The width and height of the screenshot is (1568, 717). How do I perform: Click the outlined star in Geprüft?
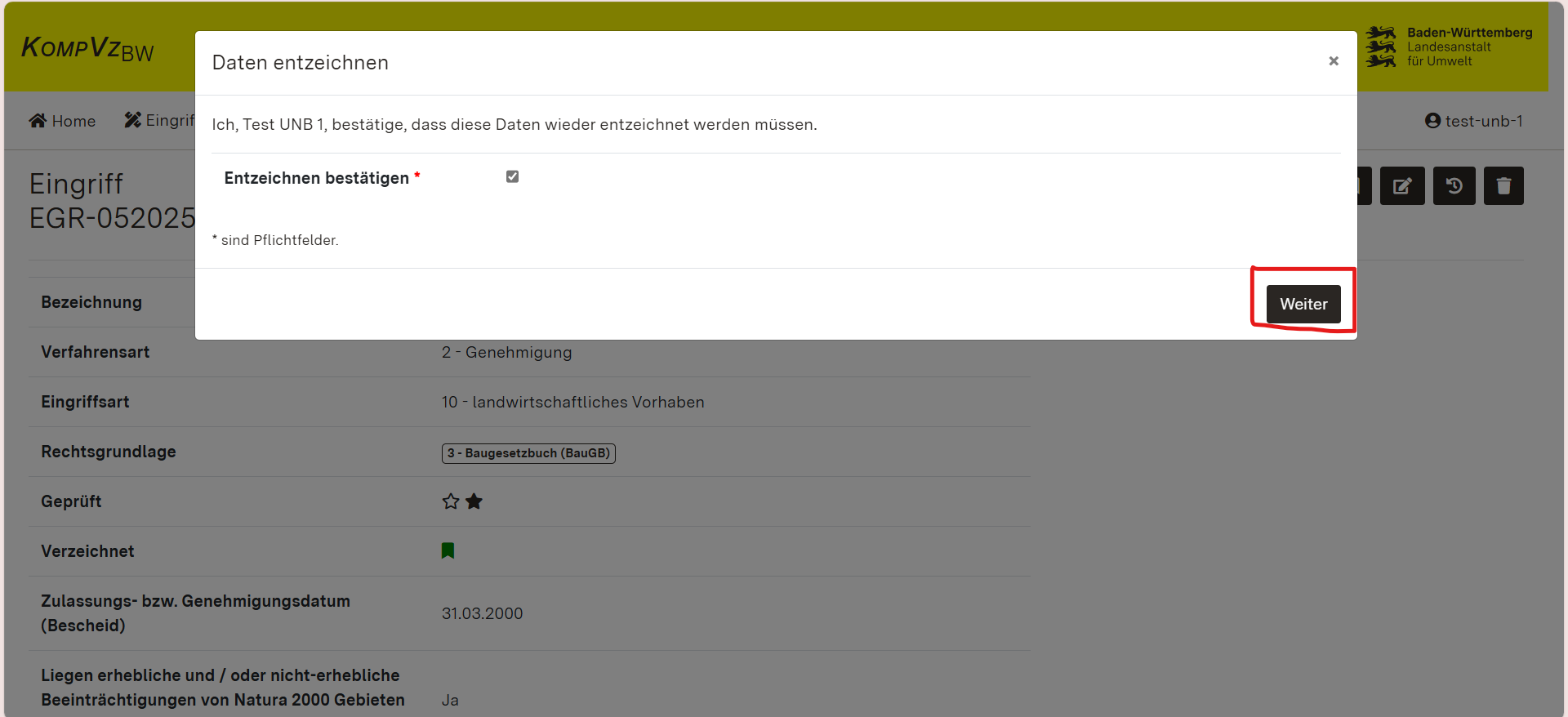[450, 501]
